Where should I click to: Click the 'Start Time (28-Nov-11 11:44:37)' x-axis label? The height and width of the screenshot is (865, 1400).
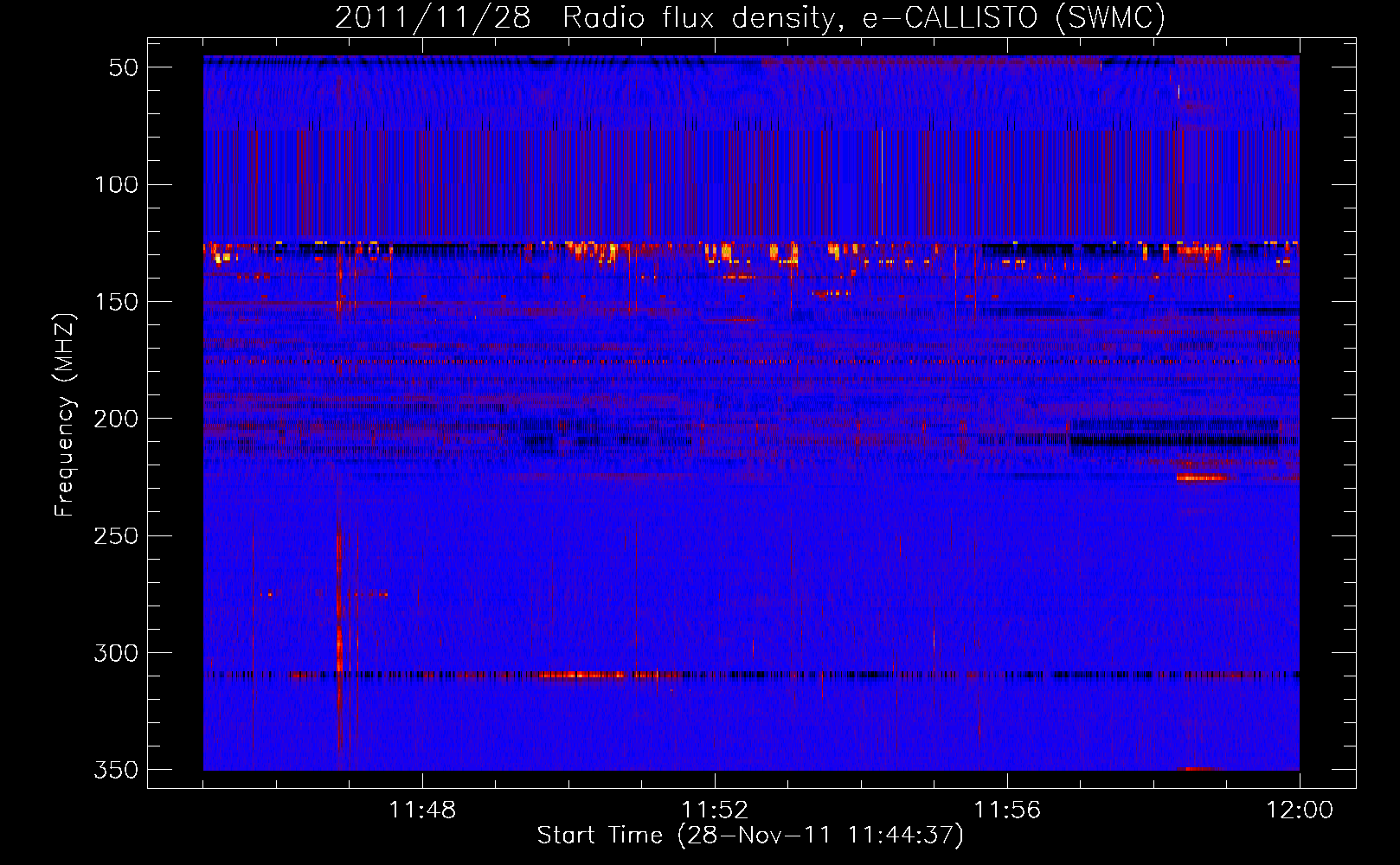(x=750, y=836)
